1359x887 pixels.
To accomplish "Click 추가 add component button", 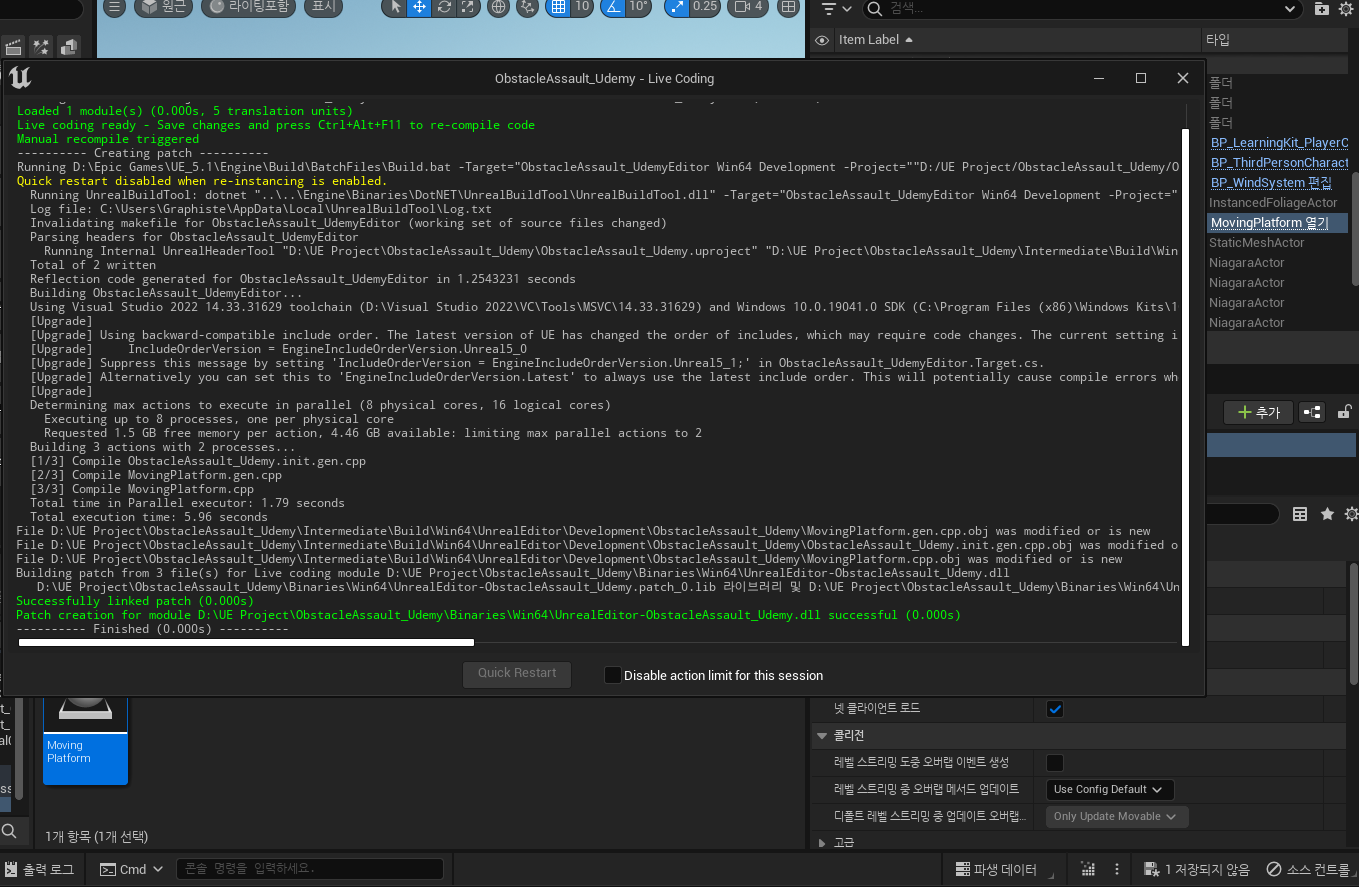I will click(x=1258, y=412).
